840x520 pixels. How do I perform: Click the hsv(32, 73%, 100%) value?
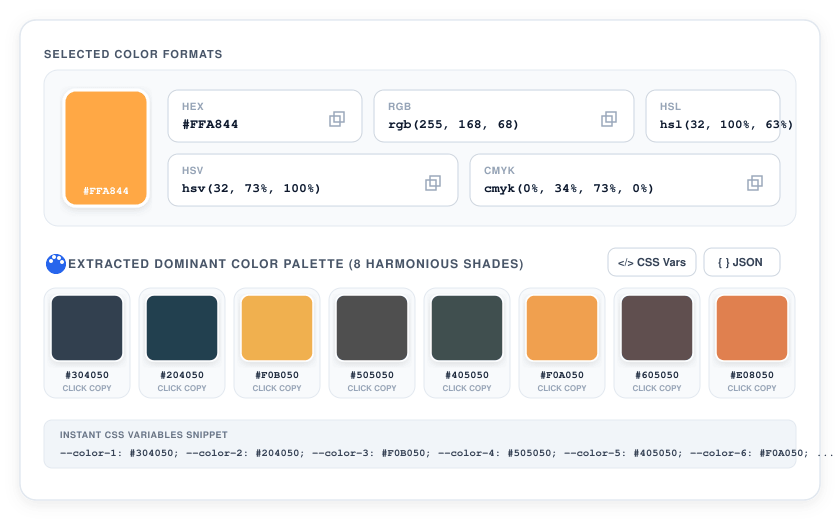click(251, 189)
